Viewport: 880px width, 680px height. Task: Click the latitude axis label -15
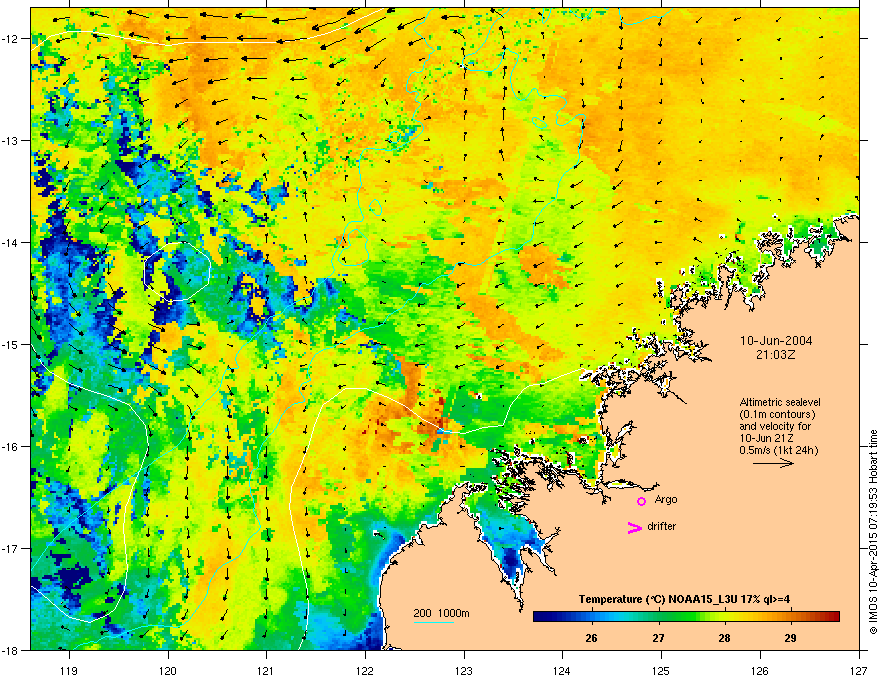[10, 344]
